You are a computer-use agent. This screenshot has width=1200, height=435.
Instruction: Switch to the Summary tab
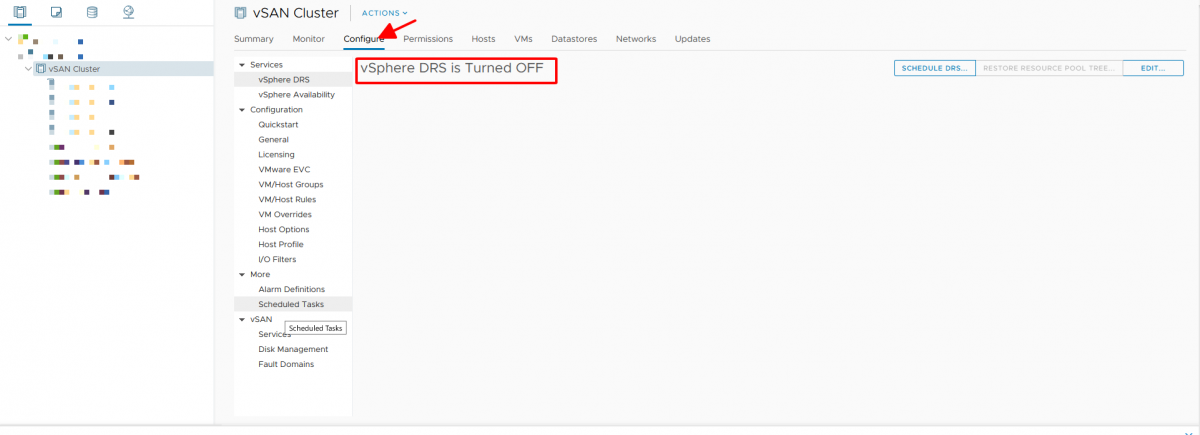coord(253,39)
